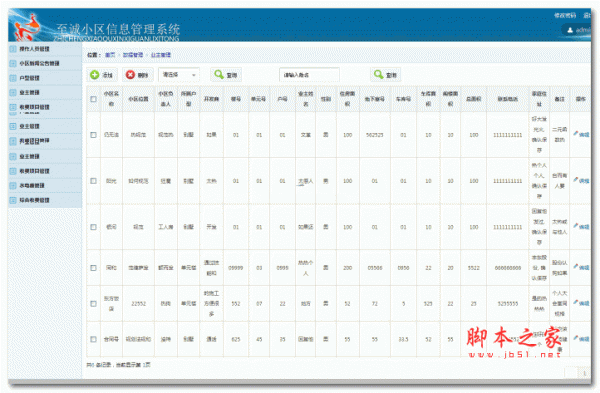Click the cell showing 562525
600x393 pixels.
pos(375,135)
